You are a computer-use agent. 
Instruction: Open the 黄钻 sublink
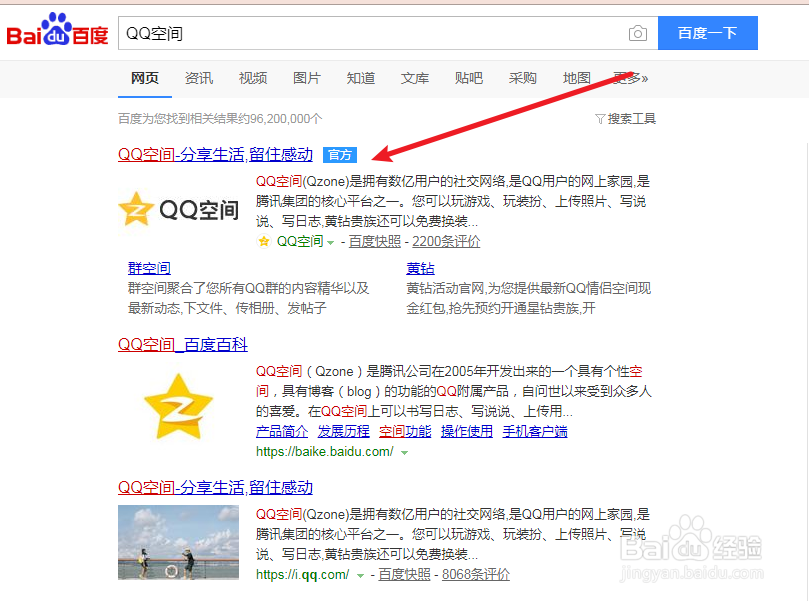click(420, 268)
